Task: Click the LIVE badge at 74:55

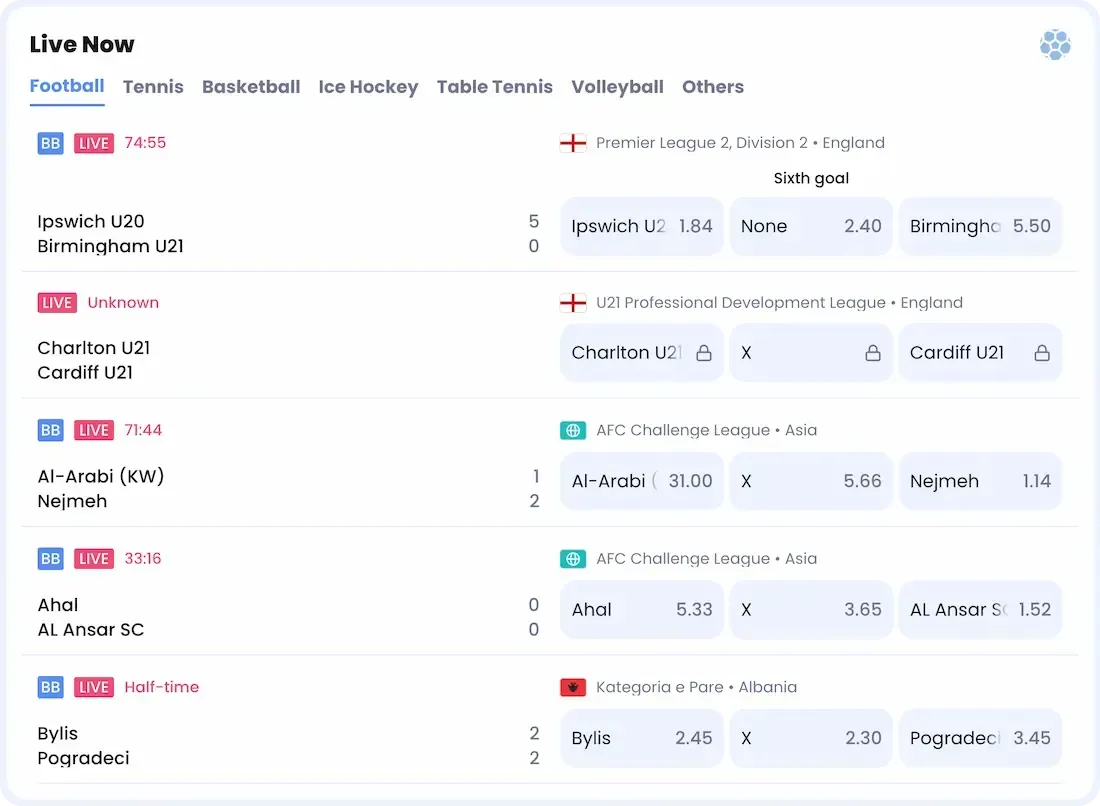Action: click(x=94, y=143)
